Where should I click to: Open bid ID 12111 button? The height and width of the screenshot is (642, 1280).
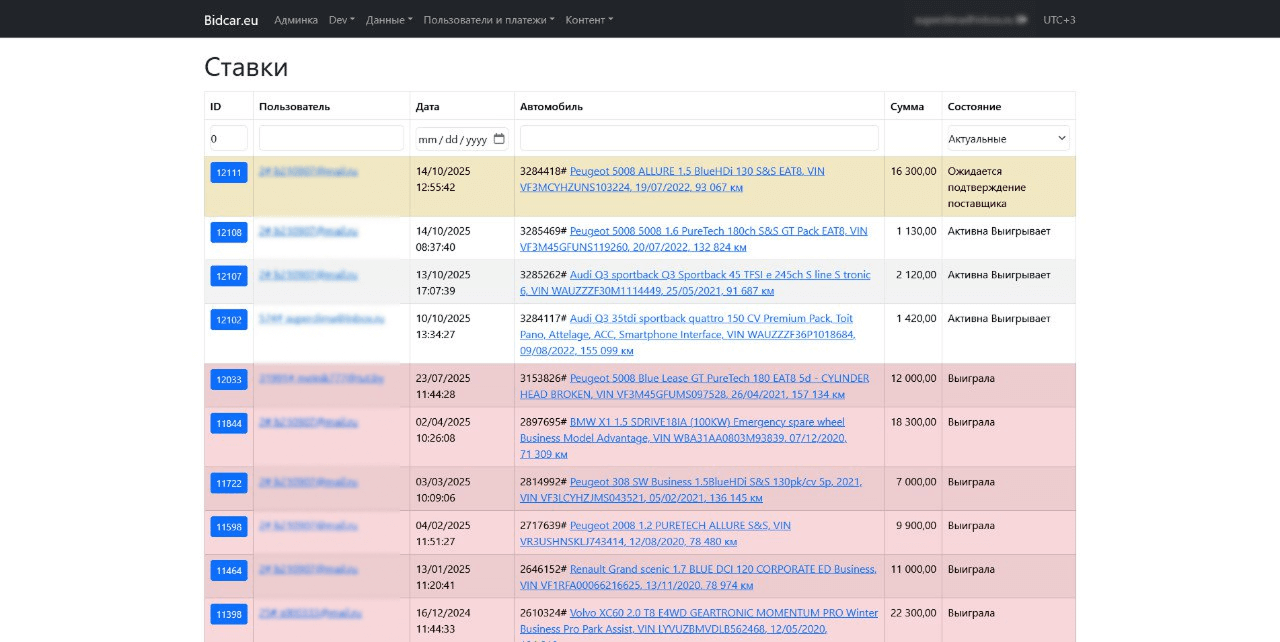point(229,173)
